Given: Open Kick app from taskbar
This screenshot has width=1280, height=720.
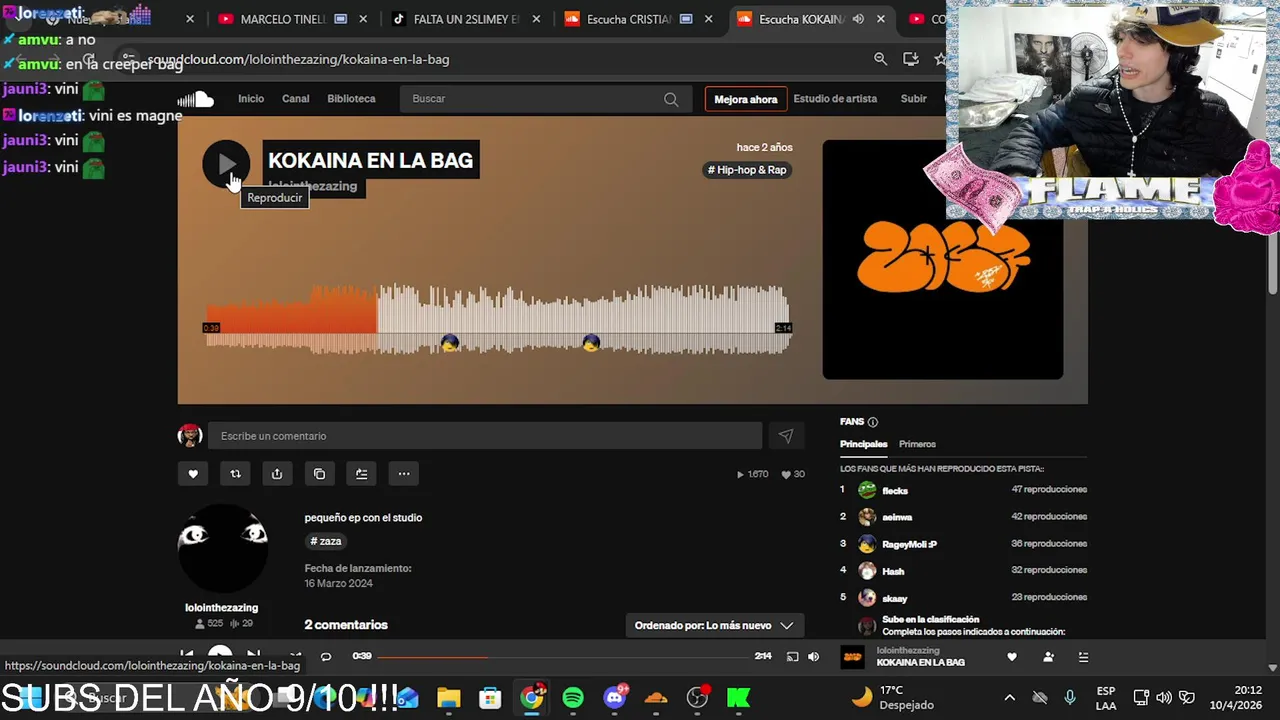Looking at the screenshot, I should pos(738,697).
